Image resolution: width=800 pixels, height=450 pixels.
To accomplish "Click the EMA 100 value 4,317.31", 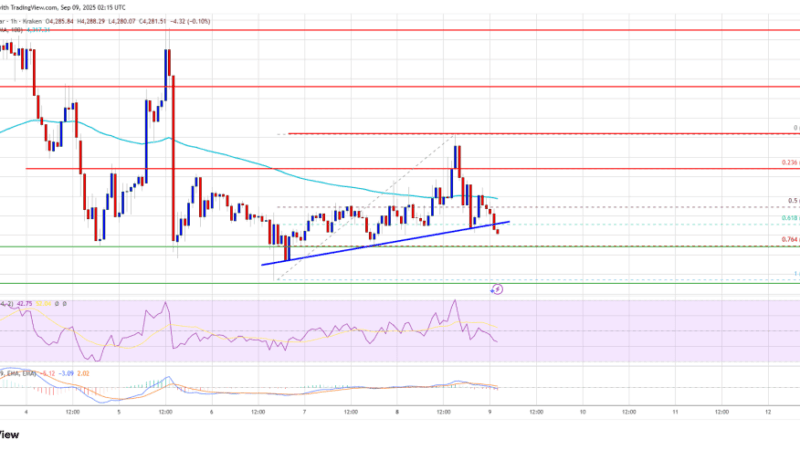I will tap(38, 31).
